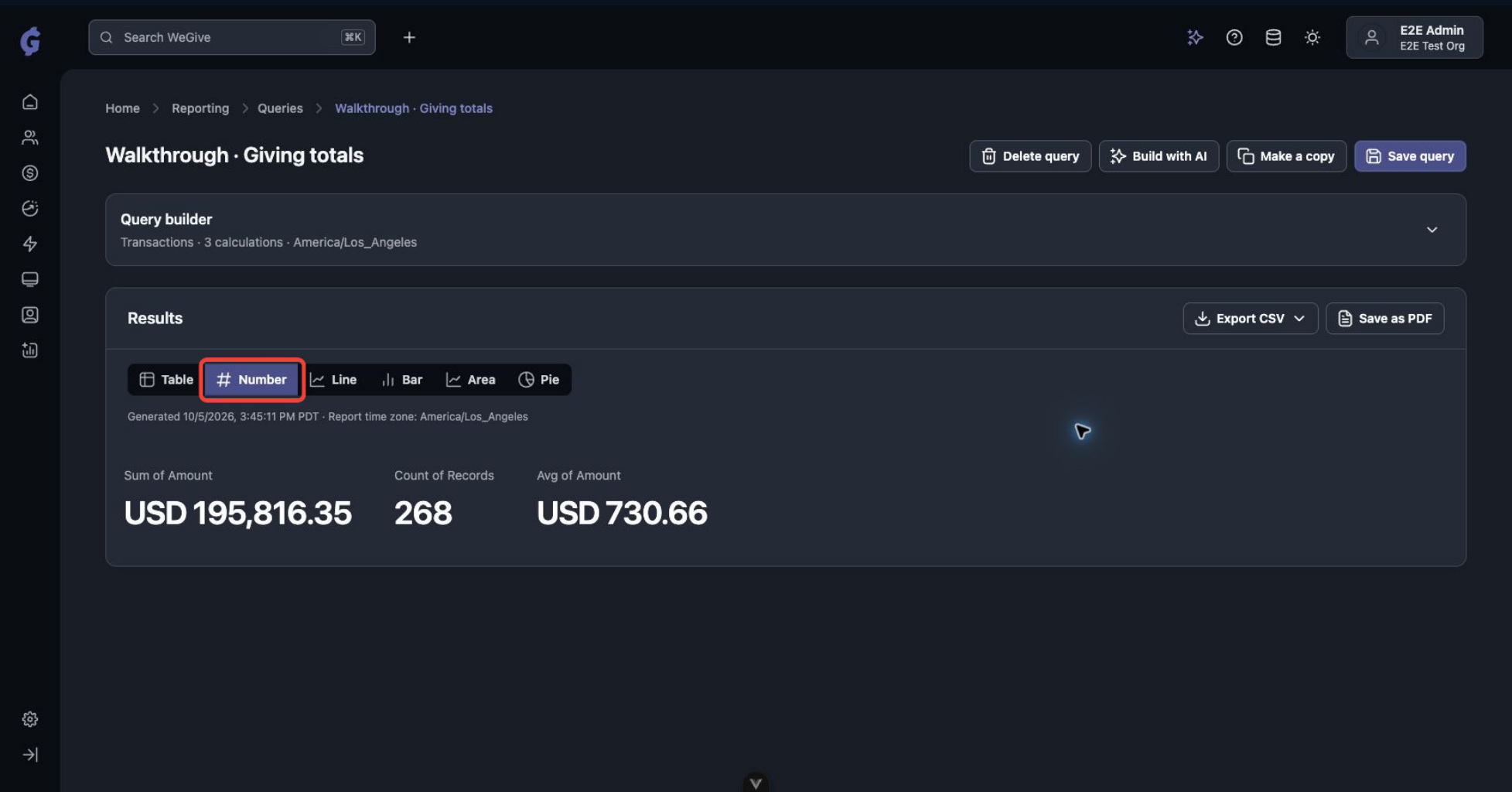Viewport: 1512px width, 792px height.
Task: Go to Queries breadcrumb link
Action: point(280,108)
